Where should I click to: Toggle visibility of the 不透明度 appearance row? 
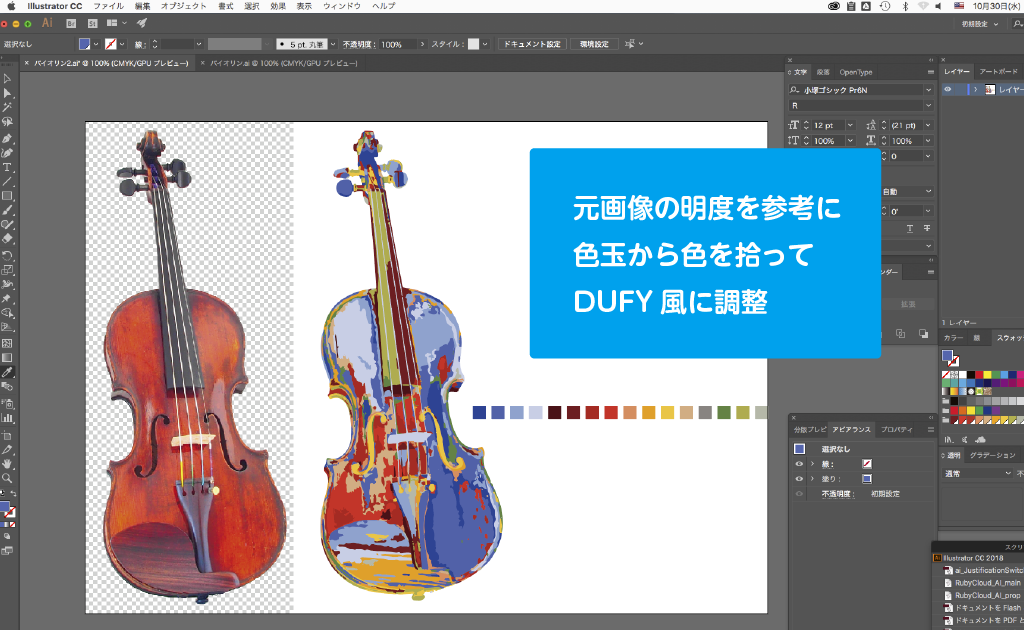pos(799,494)
